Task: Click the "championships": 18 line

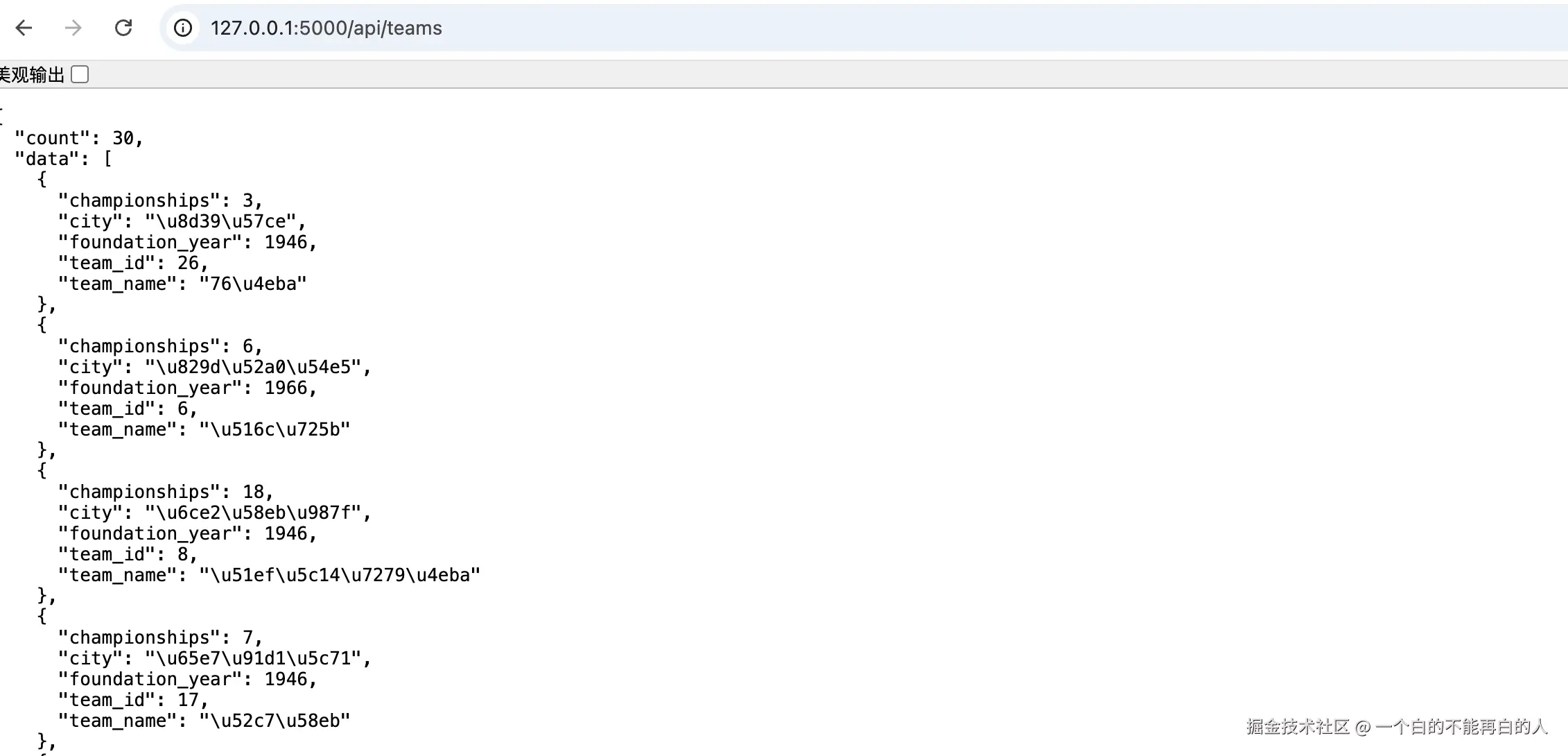Action: coord(165,492)
